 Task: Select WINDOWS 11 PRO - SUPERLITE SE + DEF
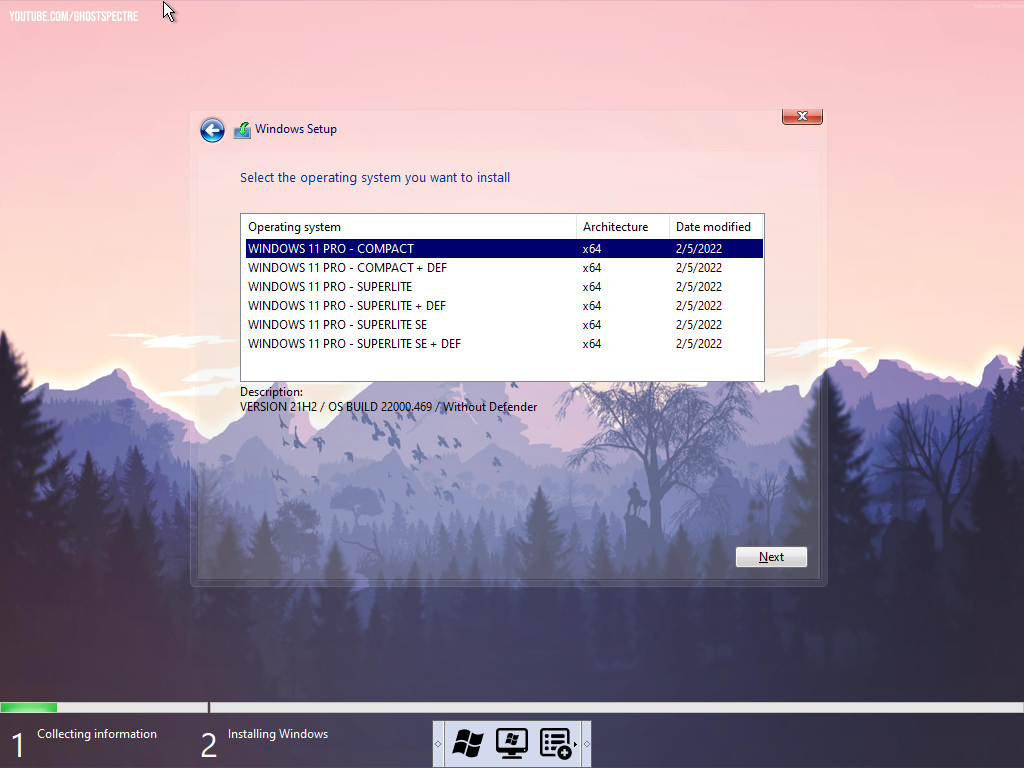point(504,344)
